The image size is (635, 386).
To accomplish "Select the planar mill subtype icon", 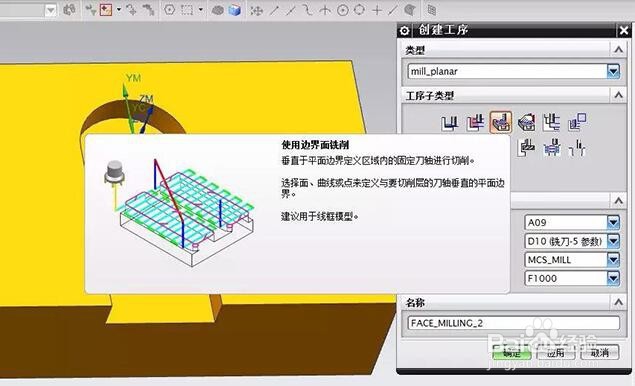I will tap(552, 122).
